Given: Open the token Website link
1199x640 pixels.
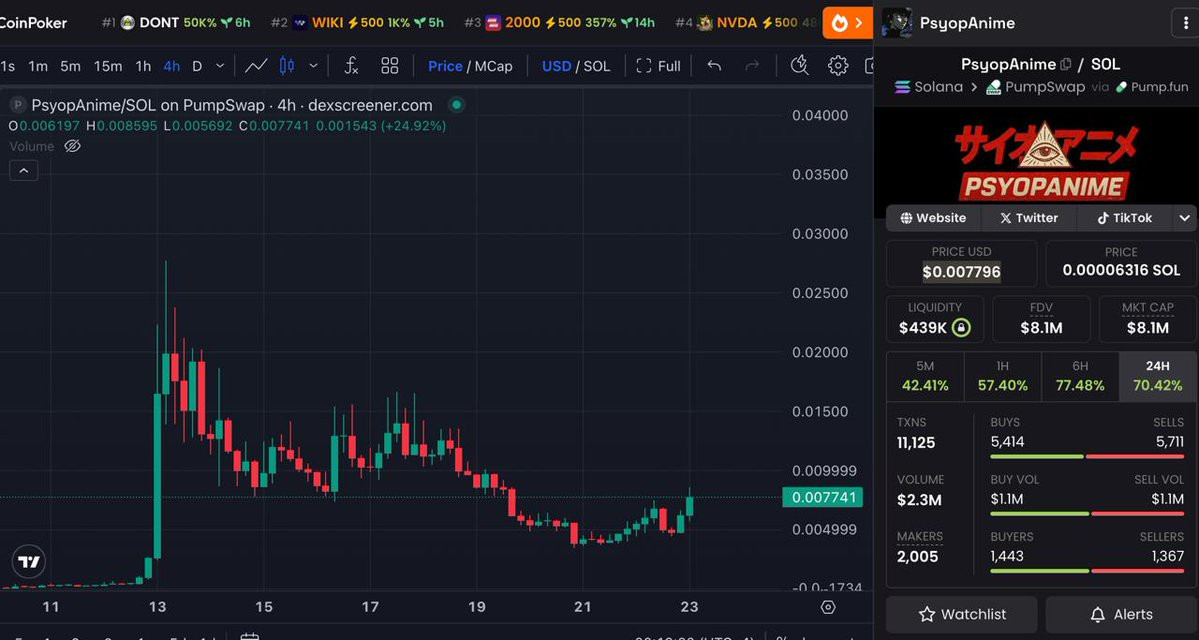Looking at the screenshot, I should coord(934,218).
